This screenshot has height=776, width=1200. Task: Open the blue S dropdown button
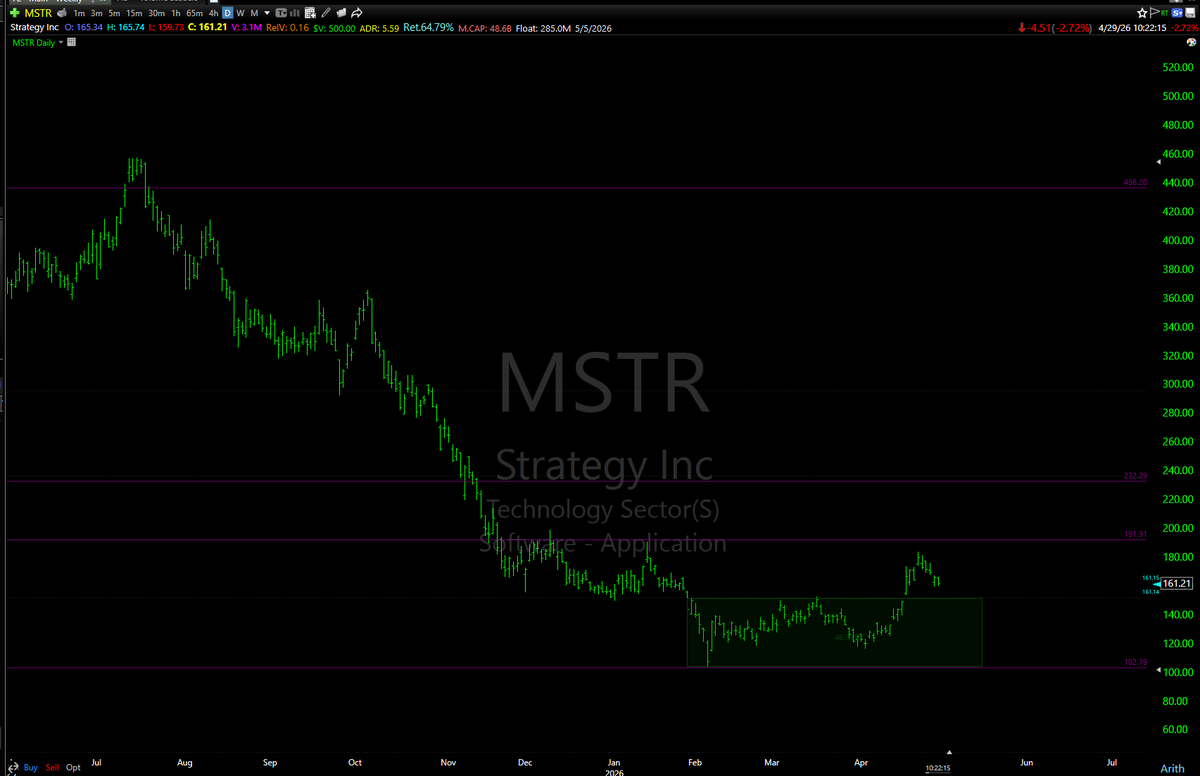(1177, 13)
